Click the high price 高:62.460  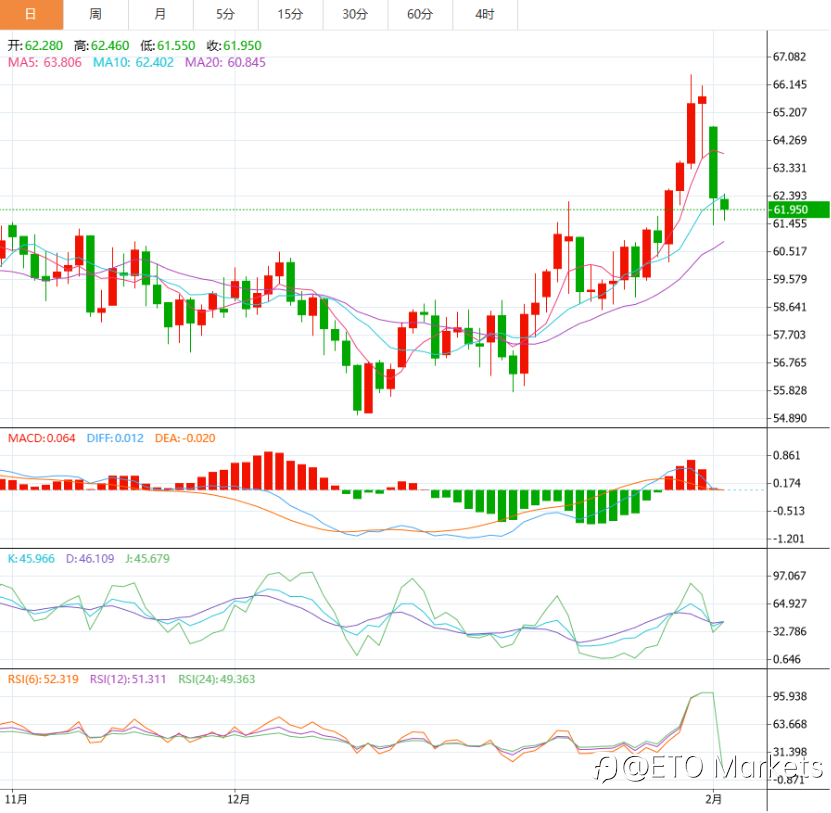(x=102, y=46)
